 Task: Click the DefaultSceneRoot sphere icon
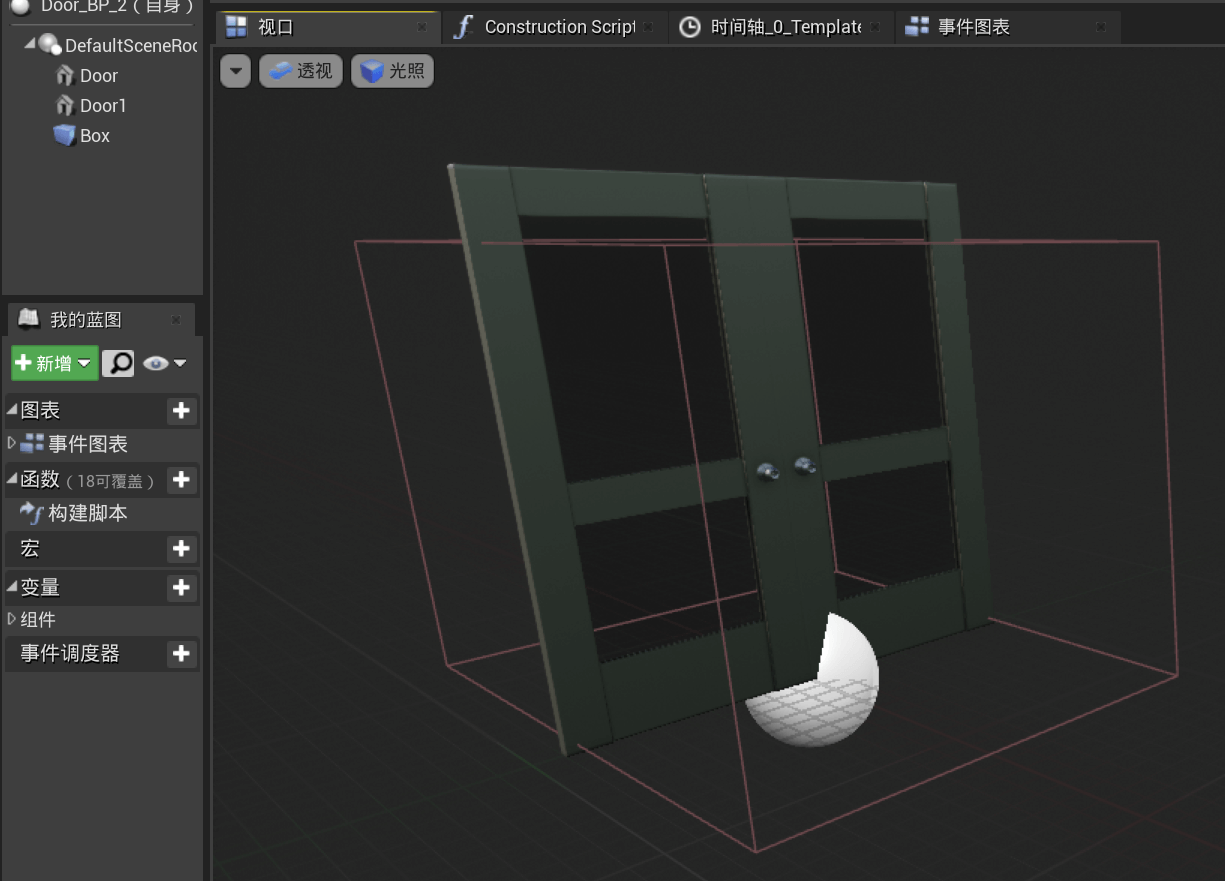coord(49,44)
